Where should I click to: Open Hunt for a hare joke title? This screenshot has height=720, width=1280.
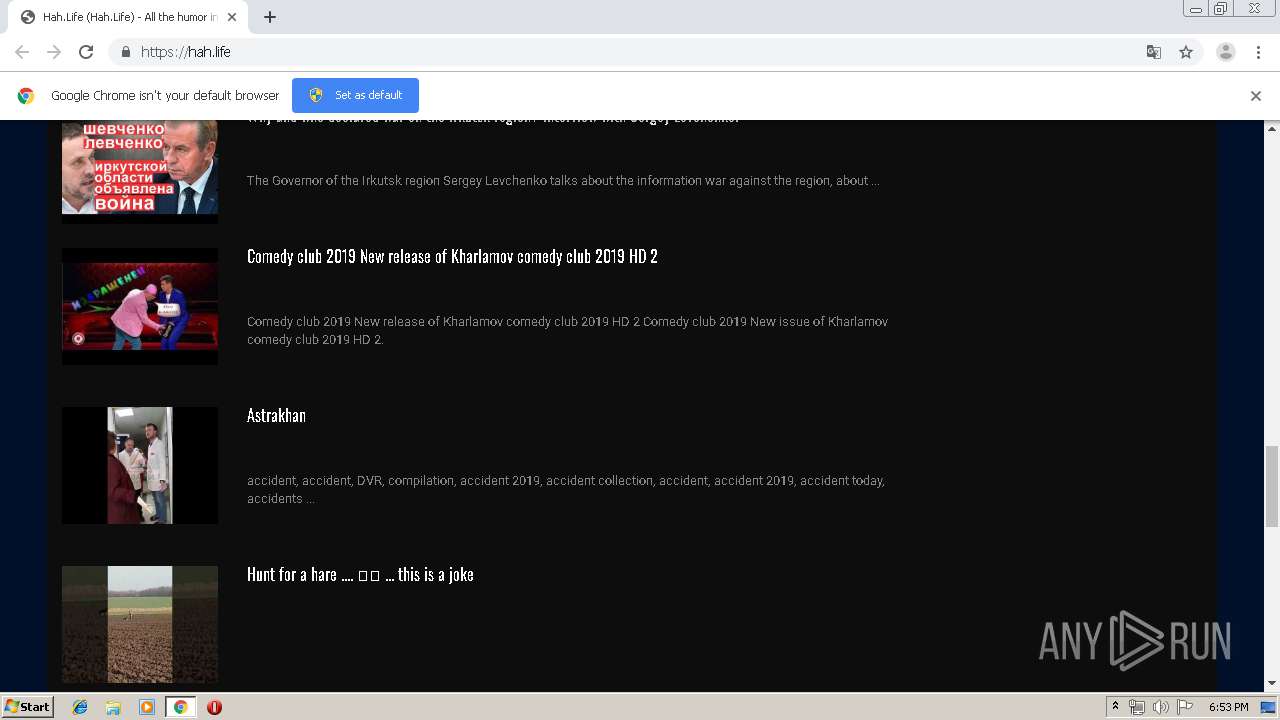[360, 574]
